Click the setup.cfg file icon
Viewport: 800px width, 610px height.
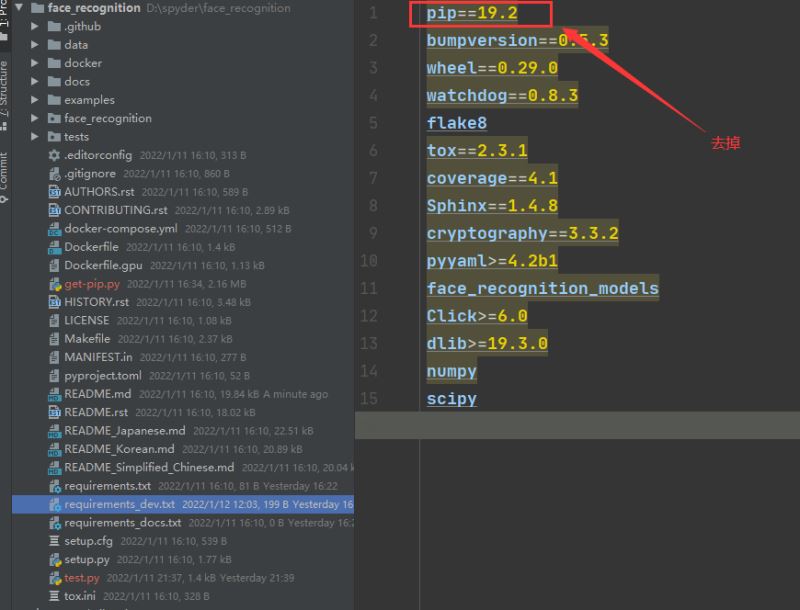55,541
